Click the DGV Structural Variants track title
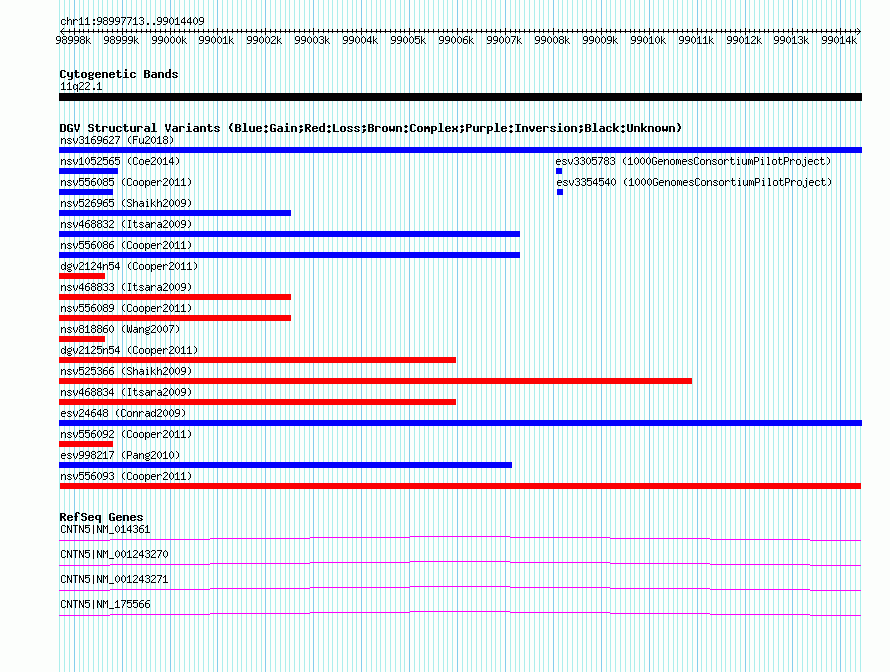The width and height of the screenshot is (890, 672). click(370, 128)
